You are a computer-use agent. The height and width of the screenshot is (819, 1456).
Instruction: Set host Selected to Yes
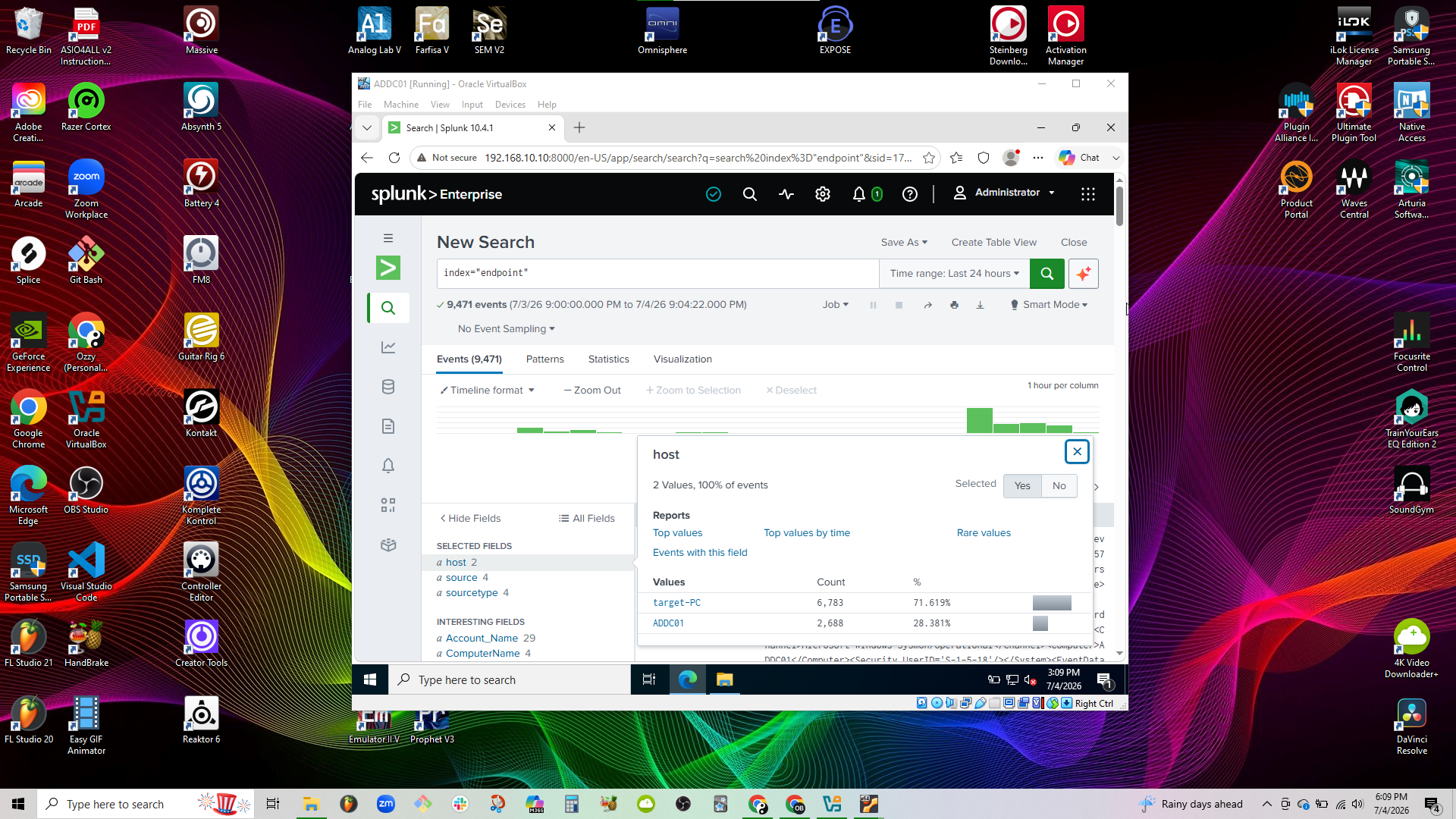coord(1022,486)
